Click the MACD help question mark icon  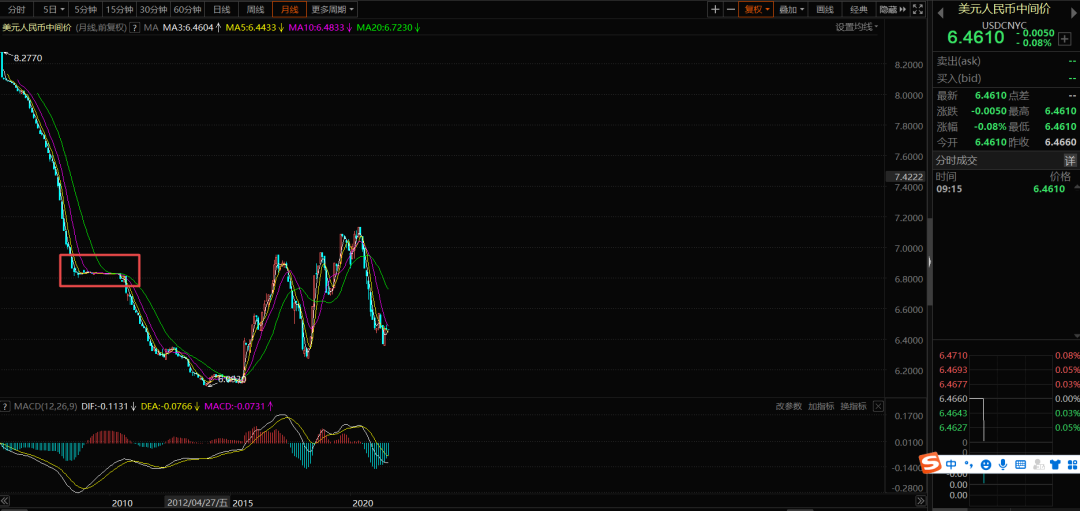[6, 406]
